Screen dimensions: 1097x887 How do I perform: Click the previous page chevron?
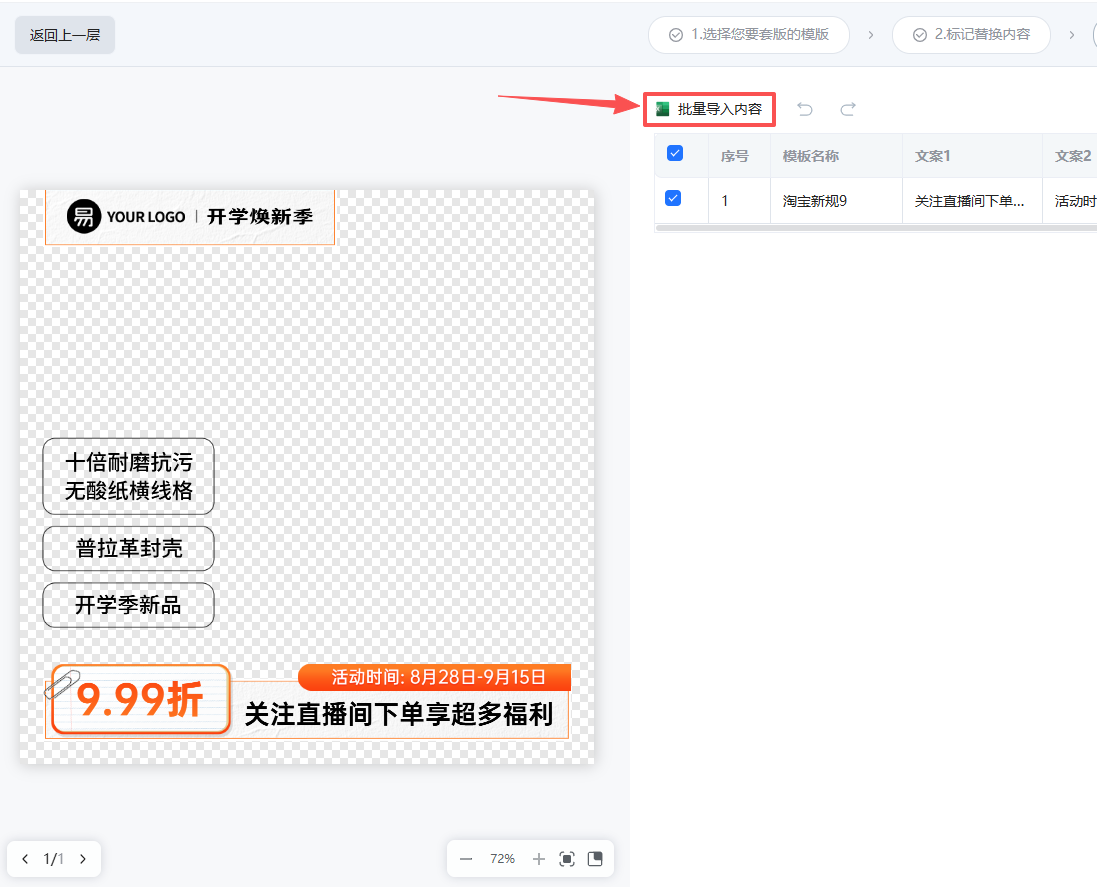(x=25, y=858)
